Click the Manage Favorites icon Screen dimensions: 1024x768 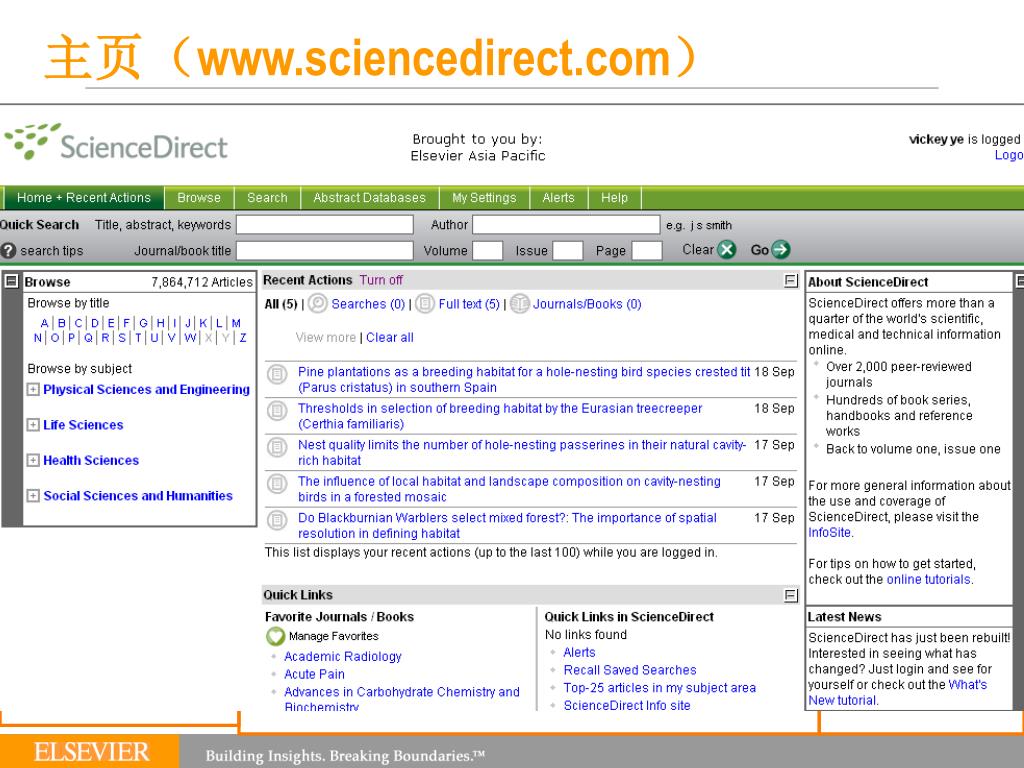(274, 635)
